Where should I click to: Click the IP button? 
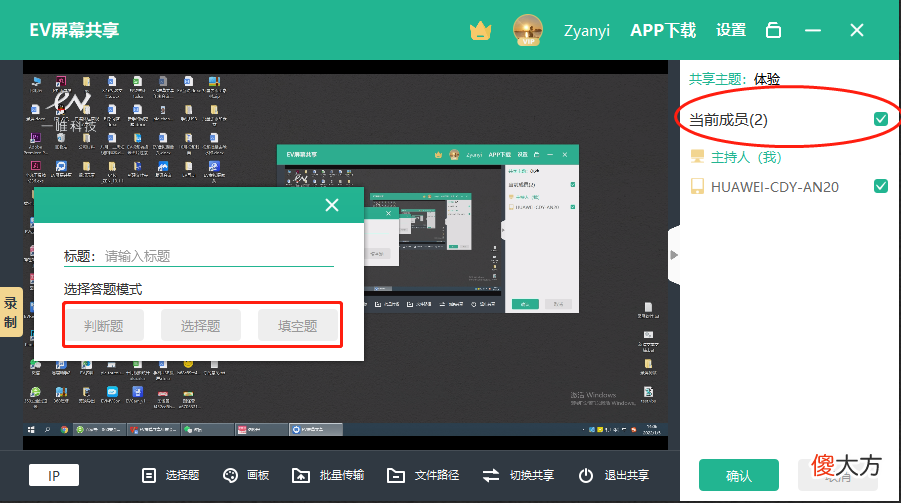(x=54, y=475)
